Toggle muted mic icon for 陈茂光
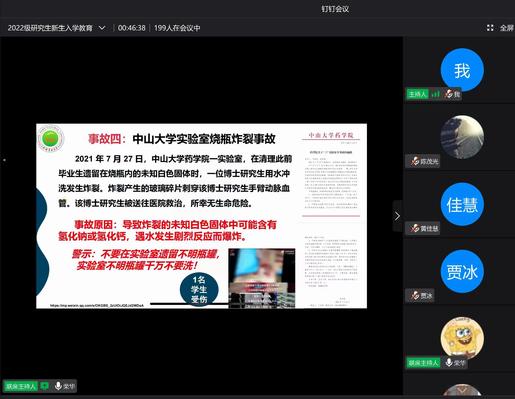 click(x=415, y=161)
